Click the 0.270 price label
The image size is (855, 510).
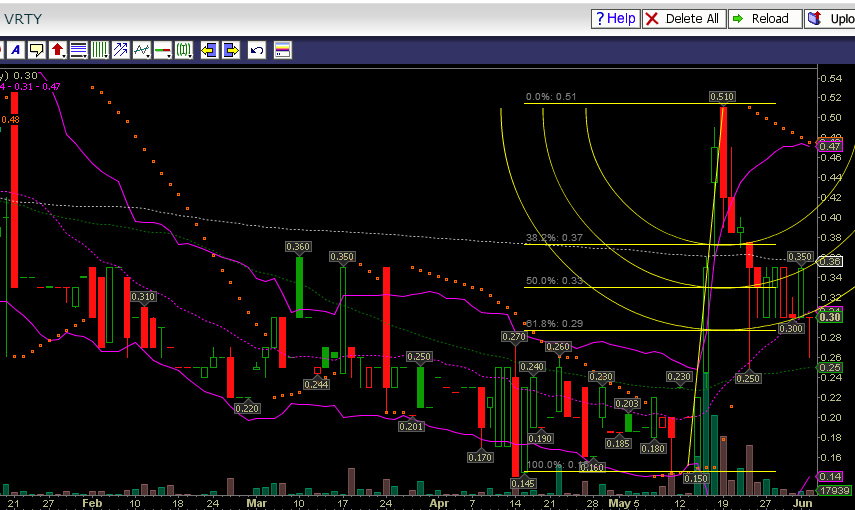coord(514,337)
